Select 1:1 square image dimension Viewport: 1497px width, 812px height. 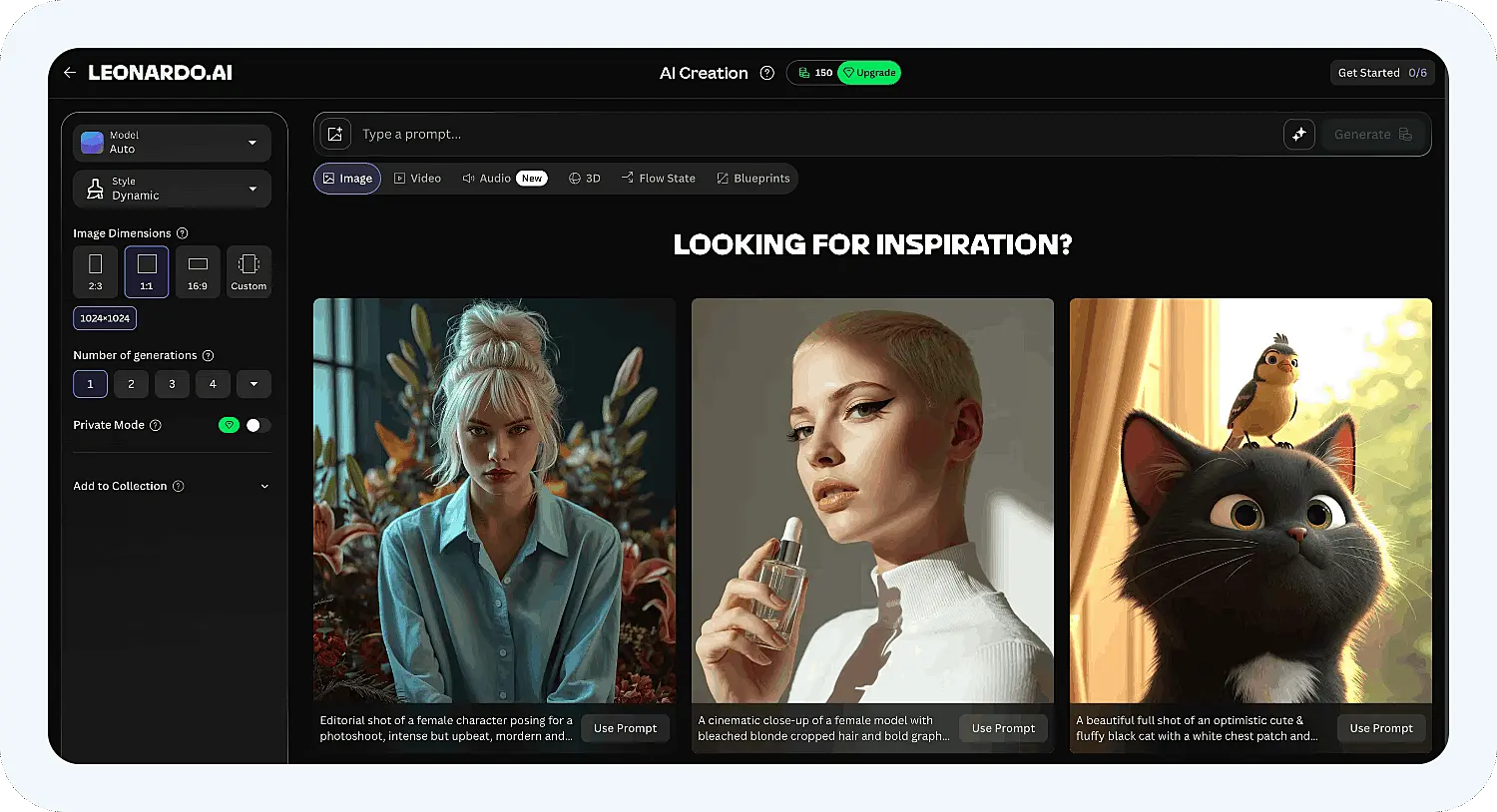tap(147, 271)
